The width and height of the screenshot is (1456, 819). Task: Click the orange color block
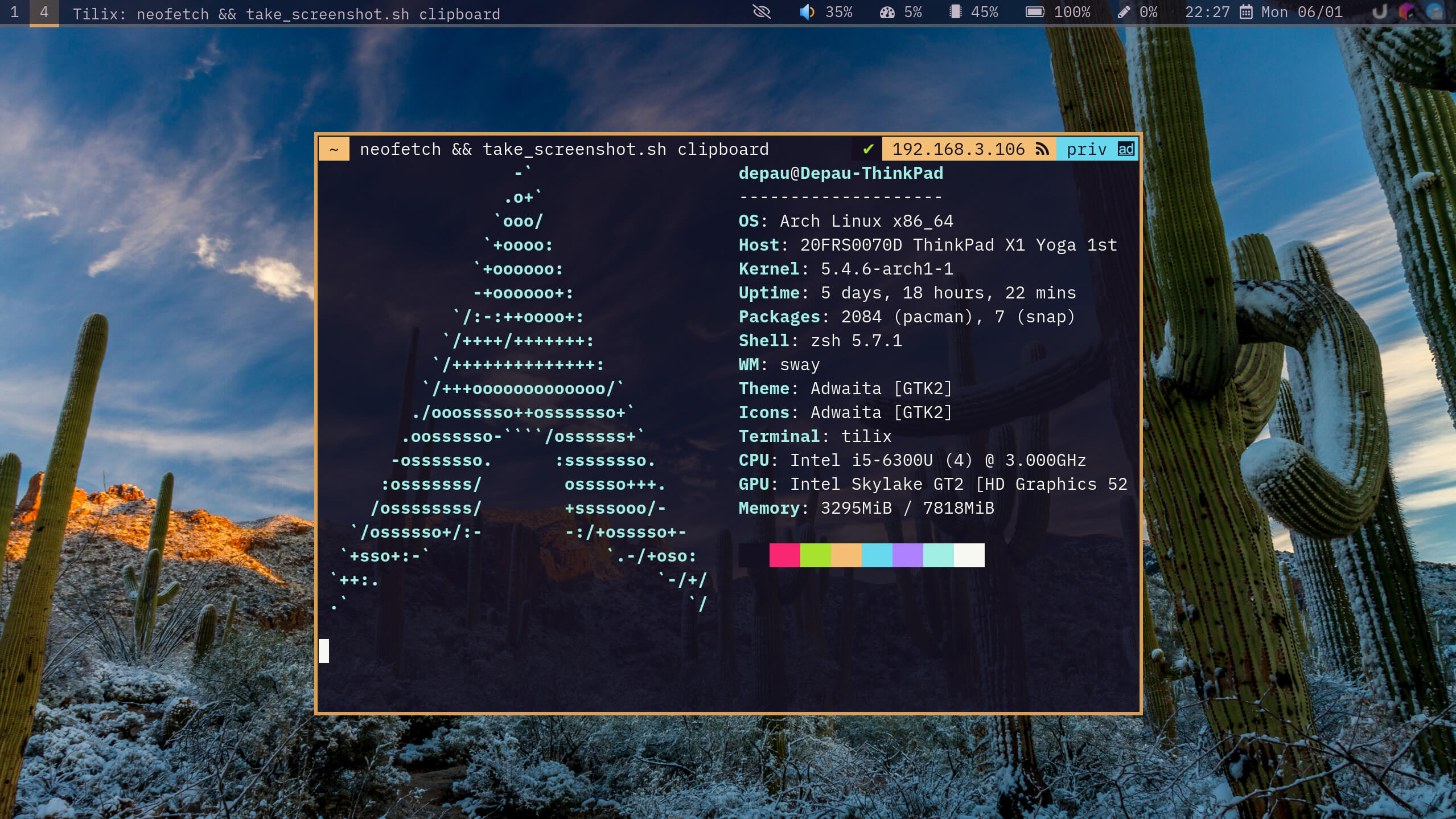(846, 555)
